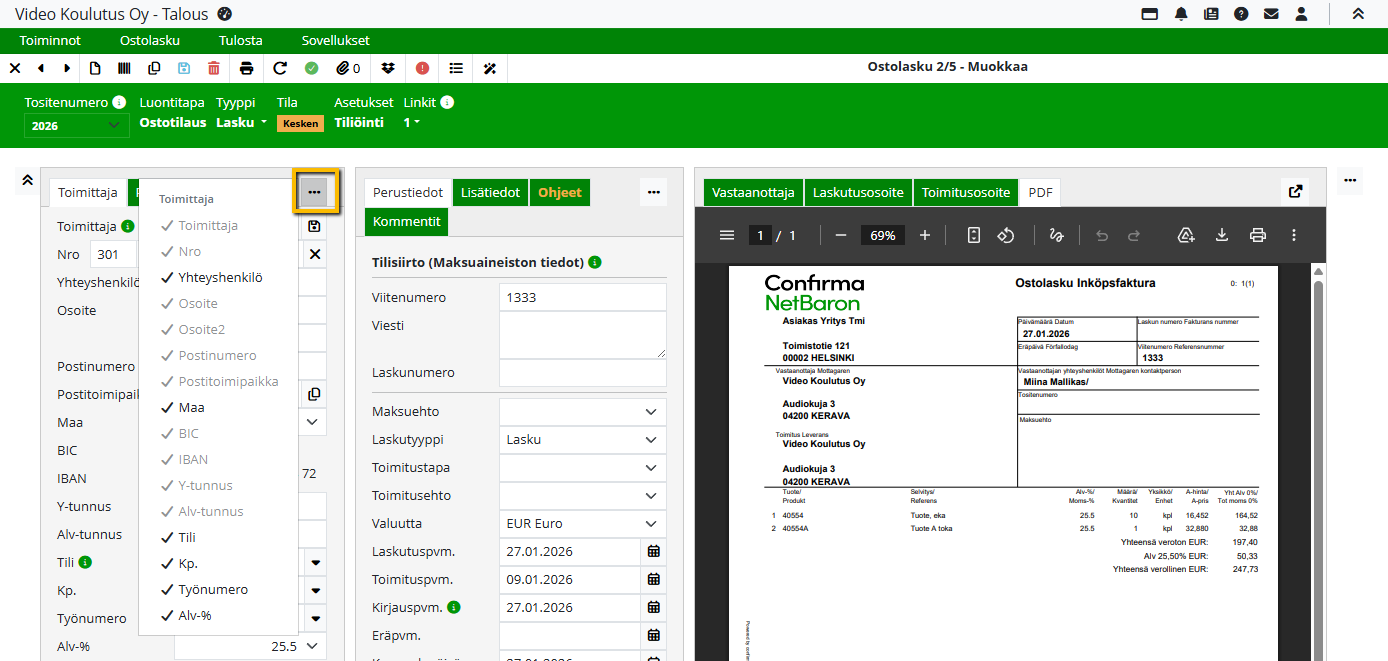Click the Dropbox icon in toolbar
The height and width of the screenshot is (661, 1388).
[x=389, y=68]
